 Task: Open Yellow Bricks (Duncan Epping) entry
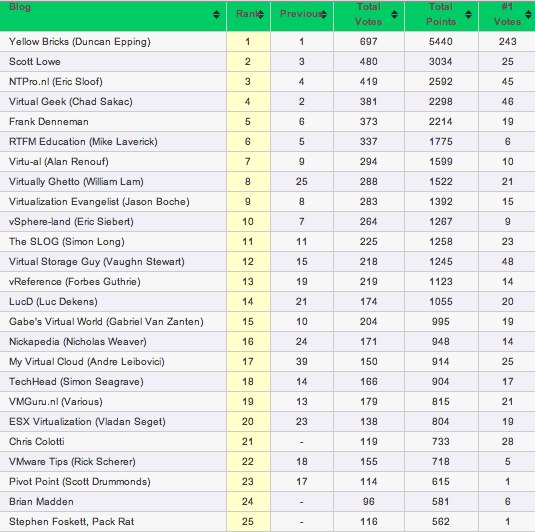(80, 42)
